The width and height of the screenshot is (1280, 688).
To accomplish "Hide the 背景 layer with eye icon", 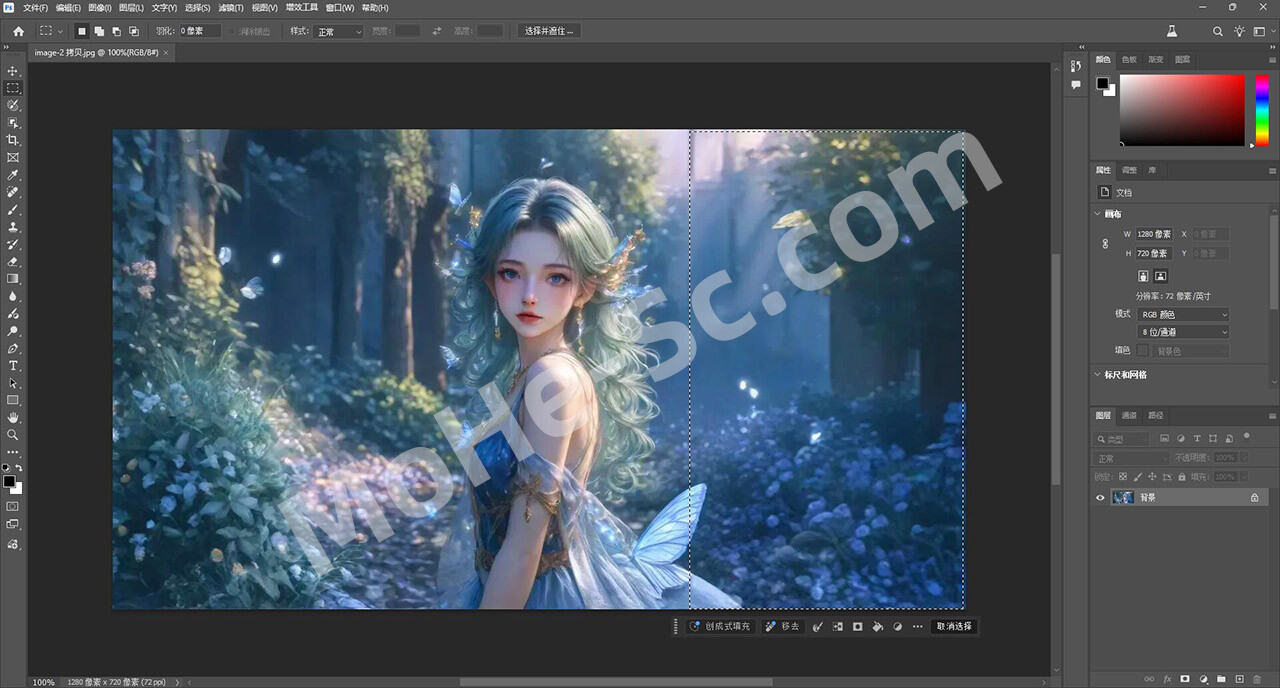I will [1101, 497].
